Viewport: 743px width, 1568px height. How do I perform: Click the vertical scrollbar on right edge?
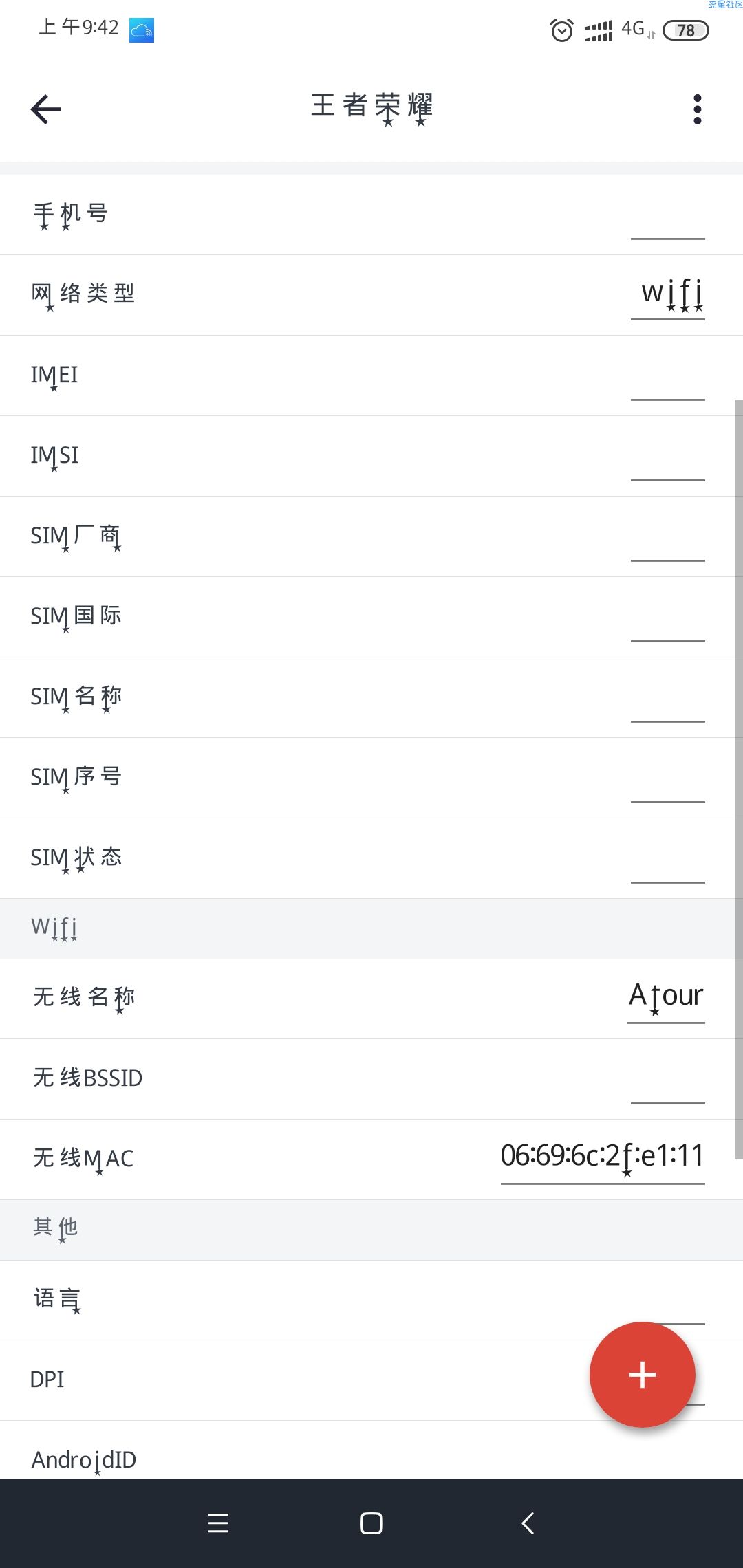[739, 779]
